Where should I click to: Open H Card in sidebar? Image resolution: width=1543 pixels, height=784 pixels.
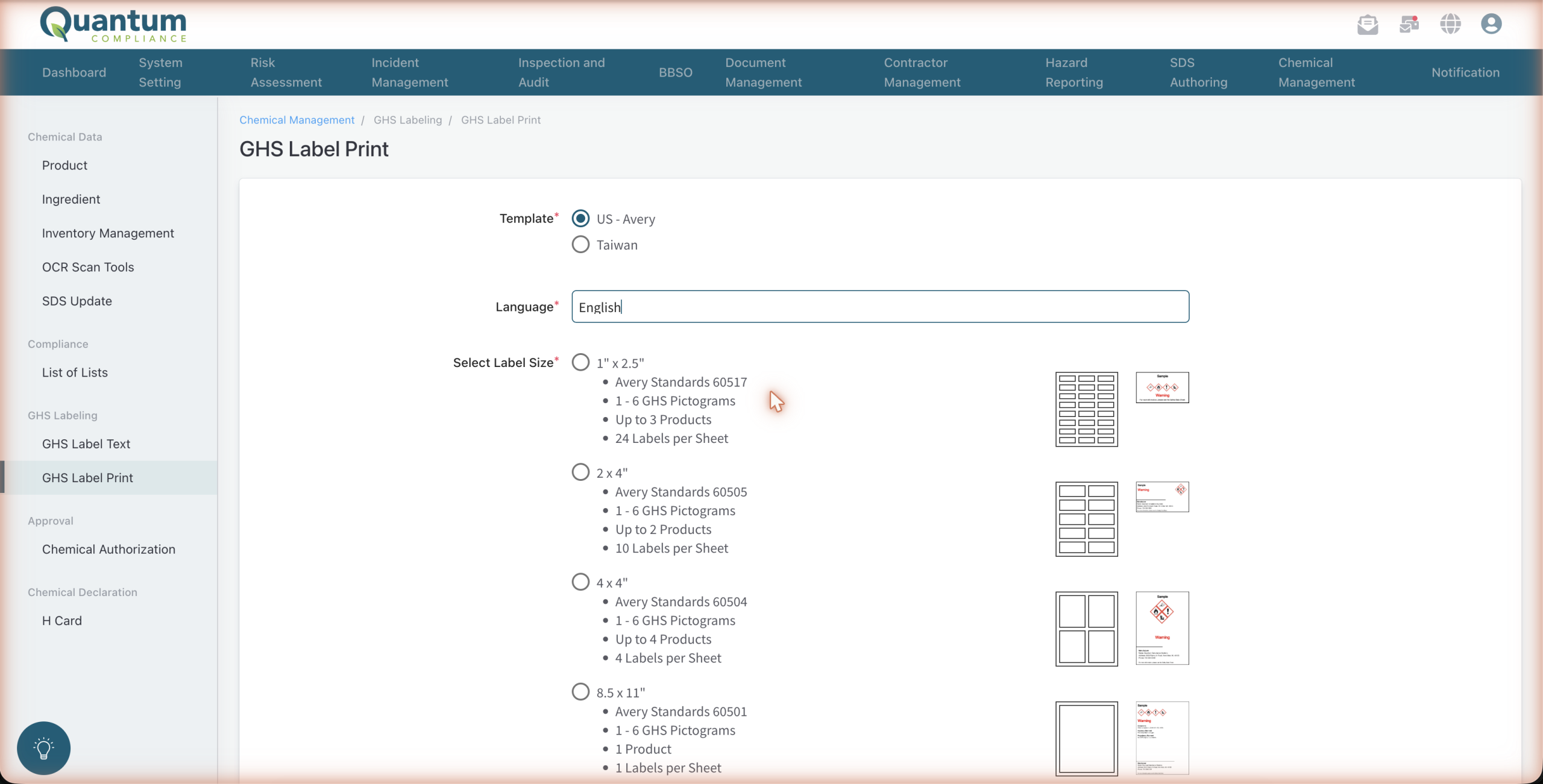click(62, 621)
